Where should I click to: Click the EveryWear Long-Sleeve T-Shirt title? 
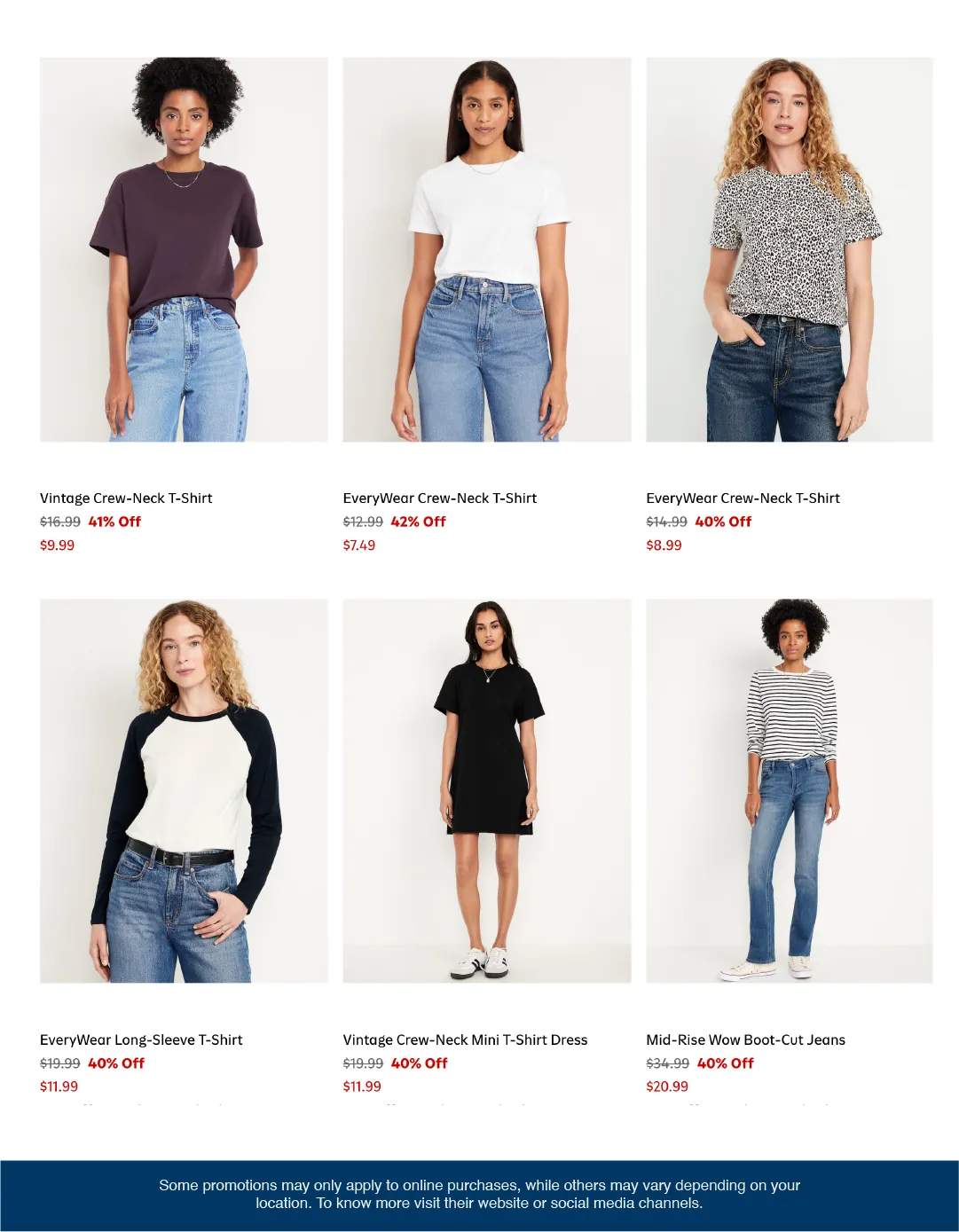[141, 1040]
